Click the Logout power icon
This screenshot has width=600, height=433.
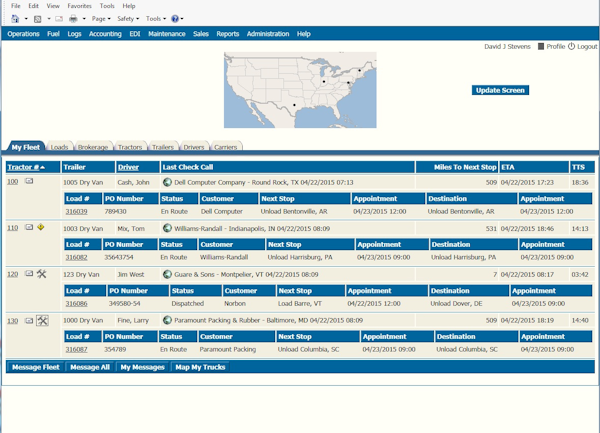[x=572, y=46]
